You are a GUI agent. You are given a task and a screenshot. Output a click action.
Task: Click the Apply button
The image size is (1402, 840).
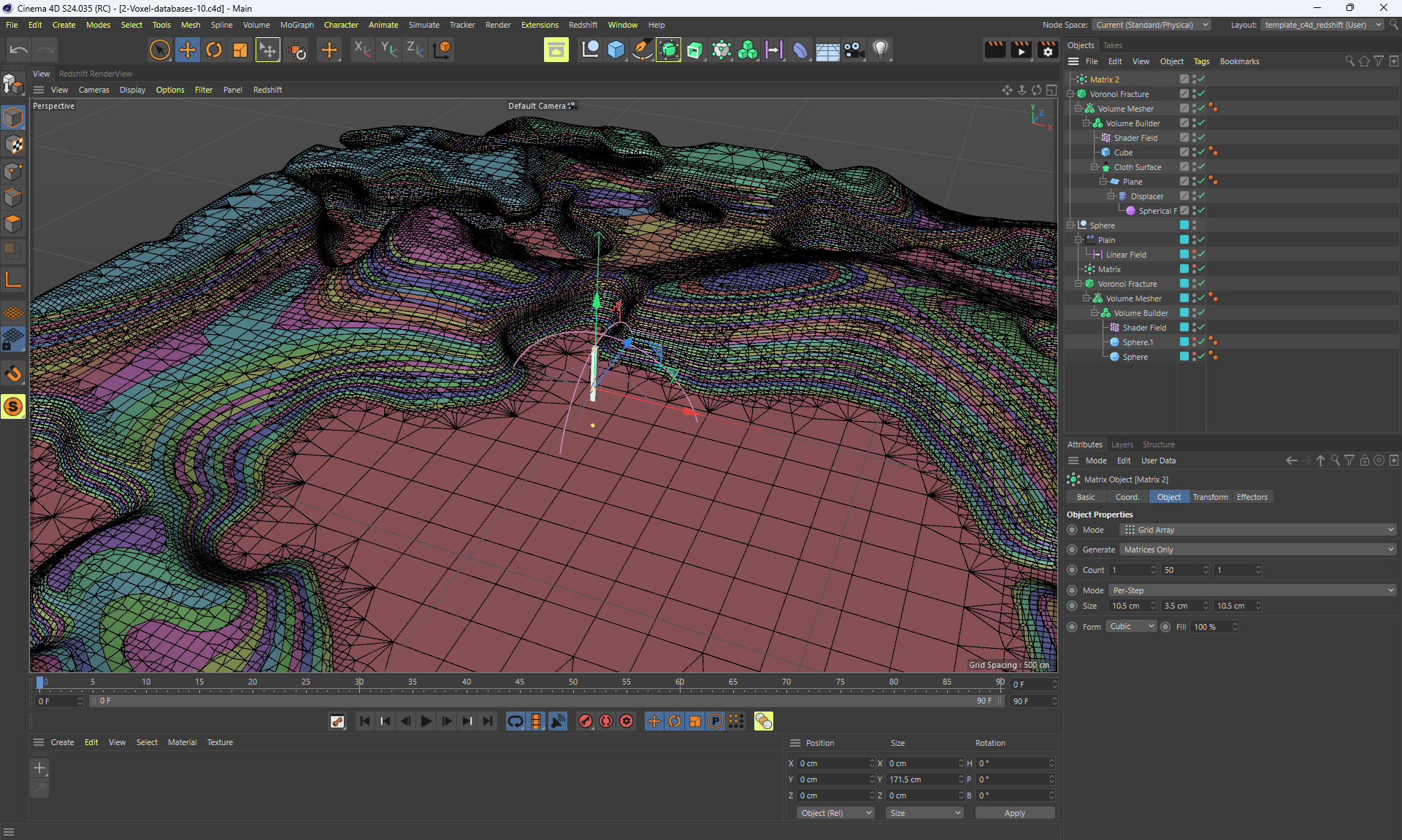1014,813
